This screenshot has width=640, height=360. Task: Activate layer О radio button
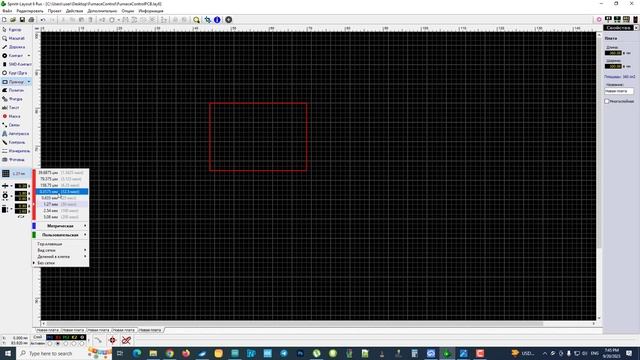tap(82, 344)
